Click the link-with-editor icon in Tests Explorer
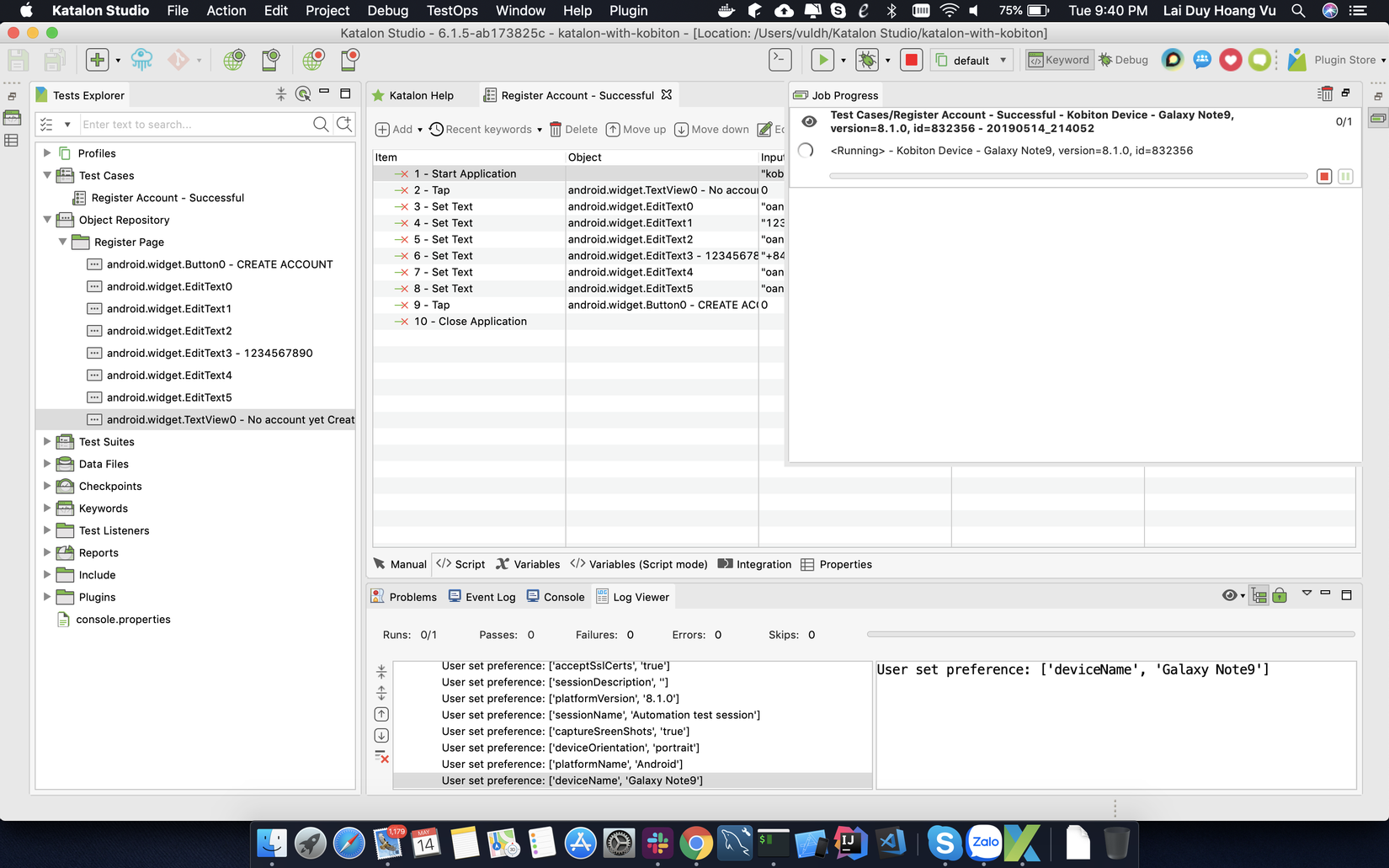The width and height of the screenshot is (1389, 868). pyautogui.click(x=303, y=94)
